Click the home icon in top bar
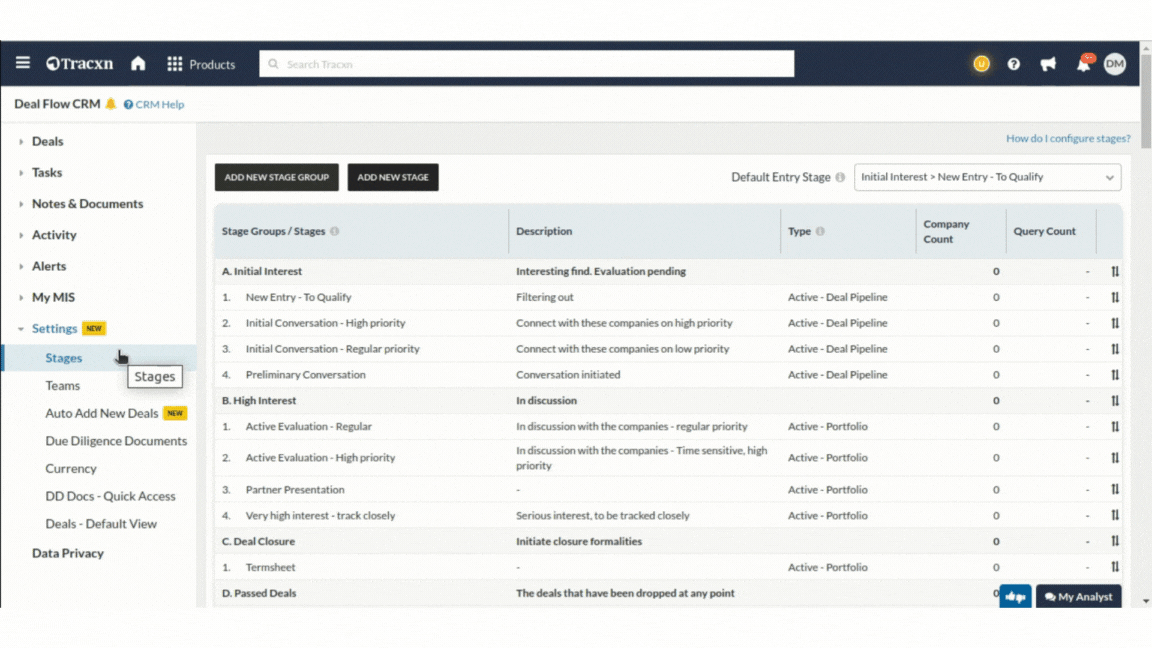The width and height of the screenshot is (1152, 648). point(138,64)
